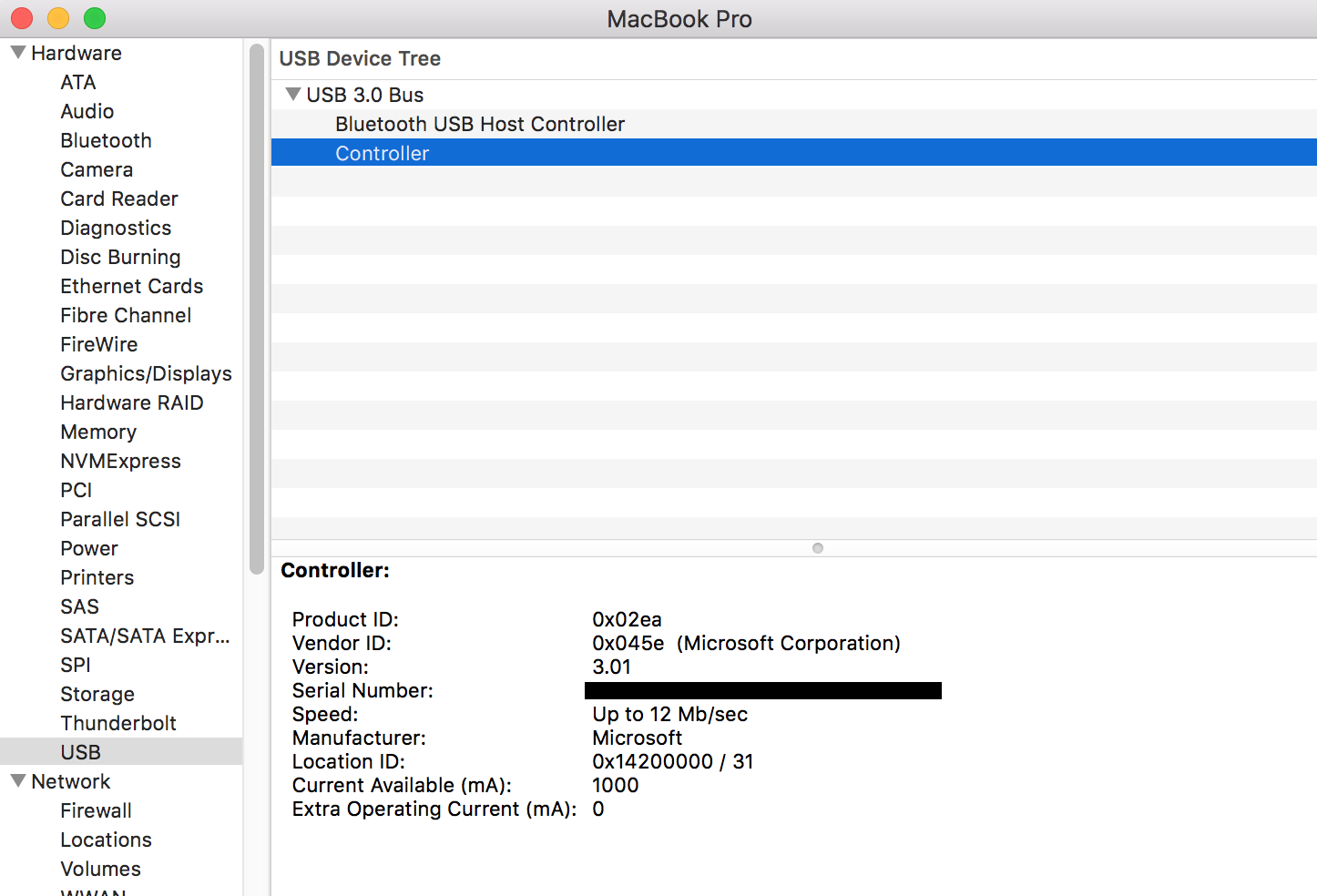The image size is (1317, 896).
Task: Click the pane divider handle between panels
Action: (x=816, y=547)
